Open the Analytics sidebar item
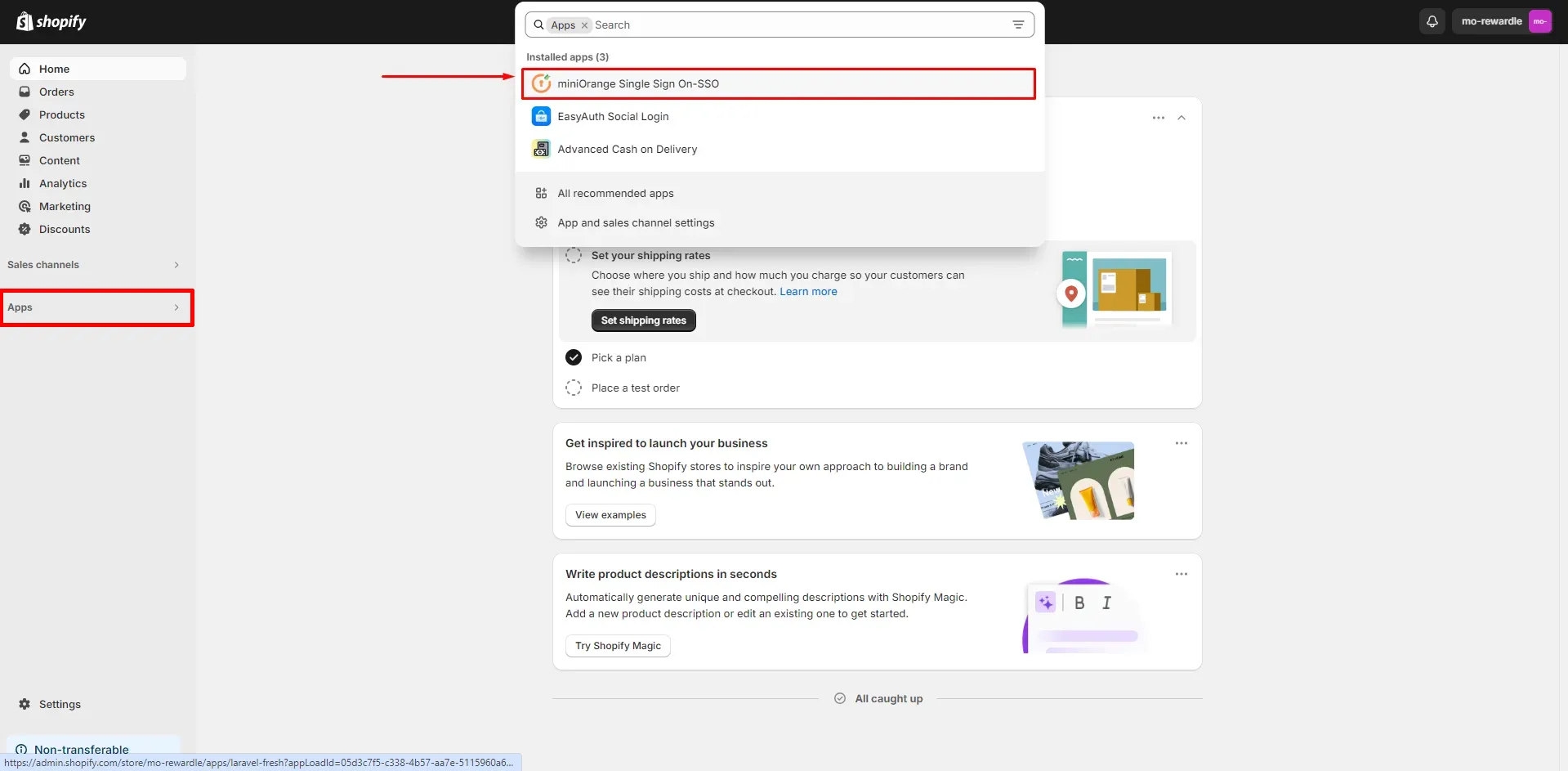 [x=97, y=183]
